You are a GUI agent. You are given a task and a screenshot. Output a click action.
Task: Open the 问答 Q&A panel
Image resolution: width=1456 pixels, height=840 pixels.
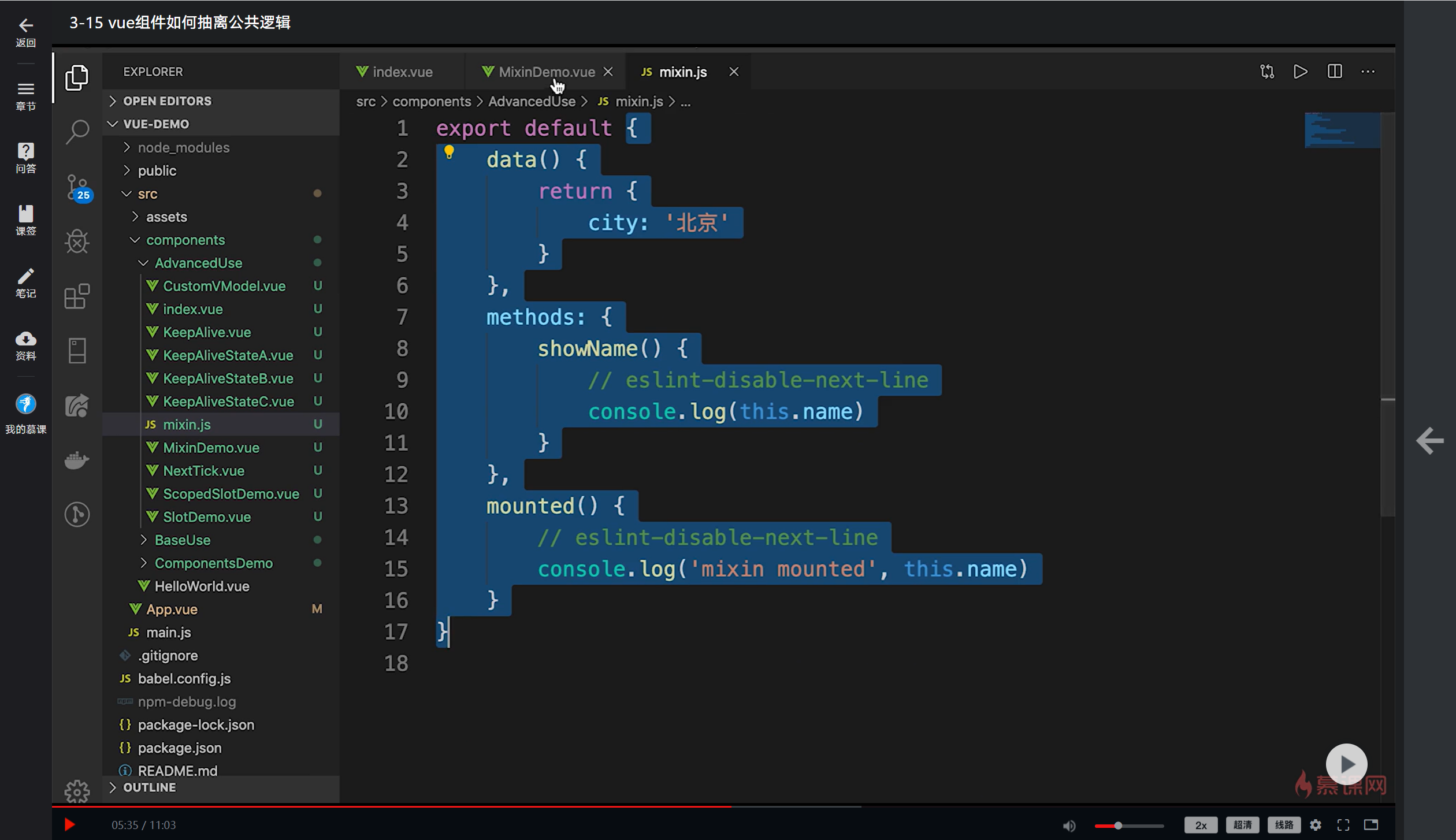point(25,158)
